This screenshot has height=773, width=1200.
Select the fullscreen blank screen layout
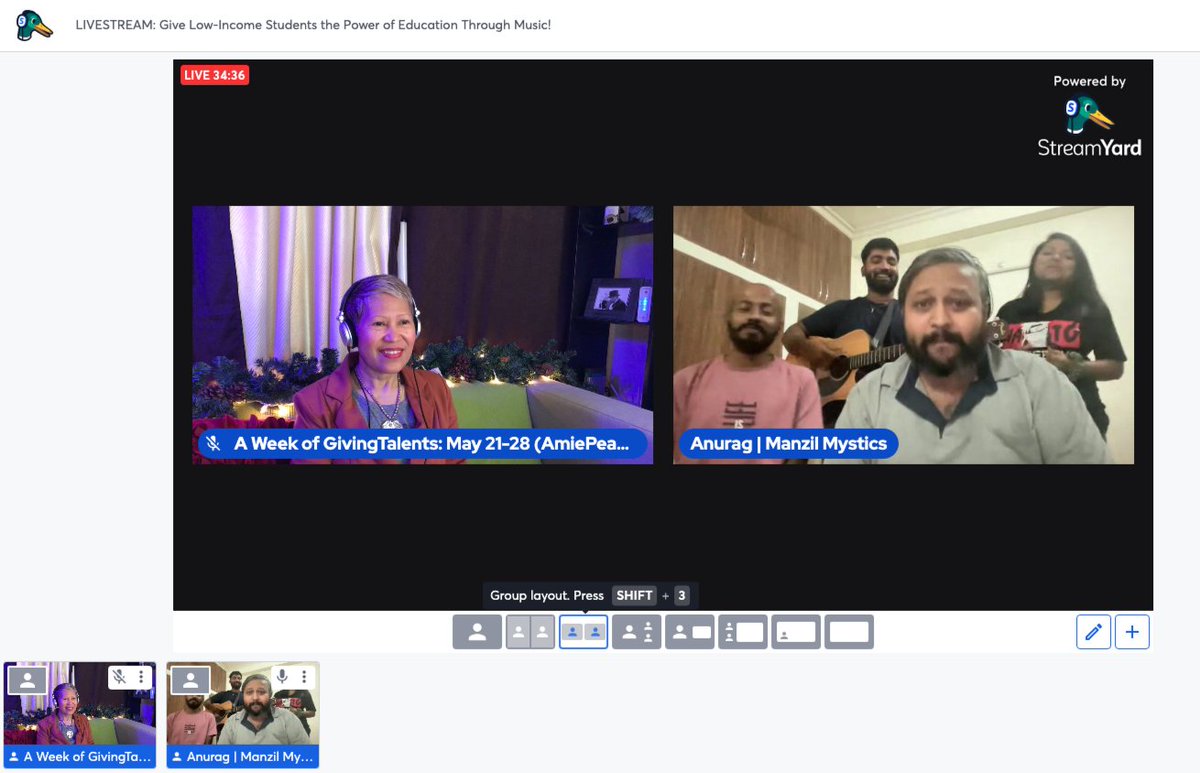click(x=849, y=632)
